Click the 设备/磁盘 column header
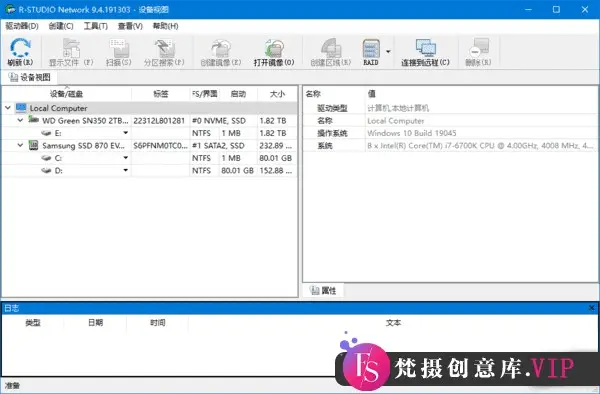Screen dimensions: 600x394 click(x=67, y=94)
